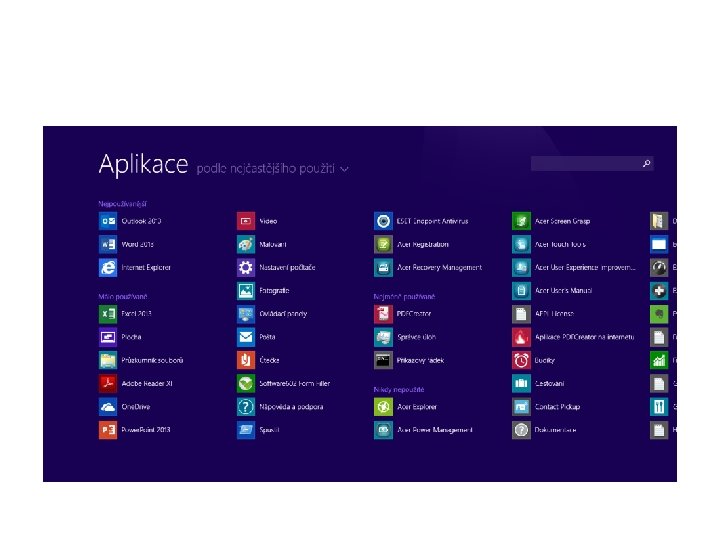The image size is (720, 540).
Task: Open Acer User's Manual
Action: point(552,291)
